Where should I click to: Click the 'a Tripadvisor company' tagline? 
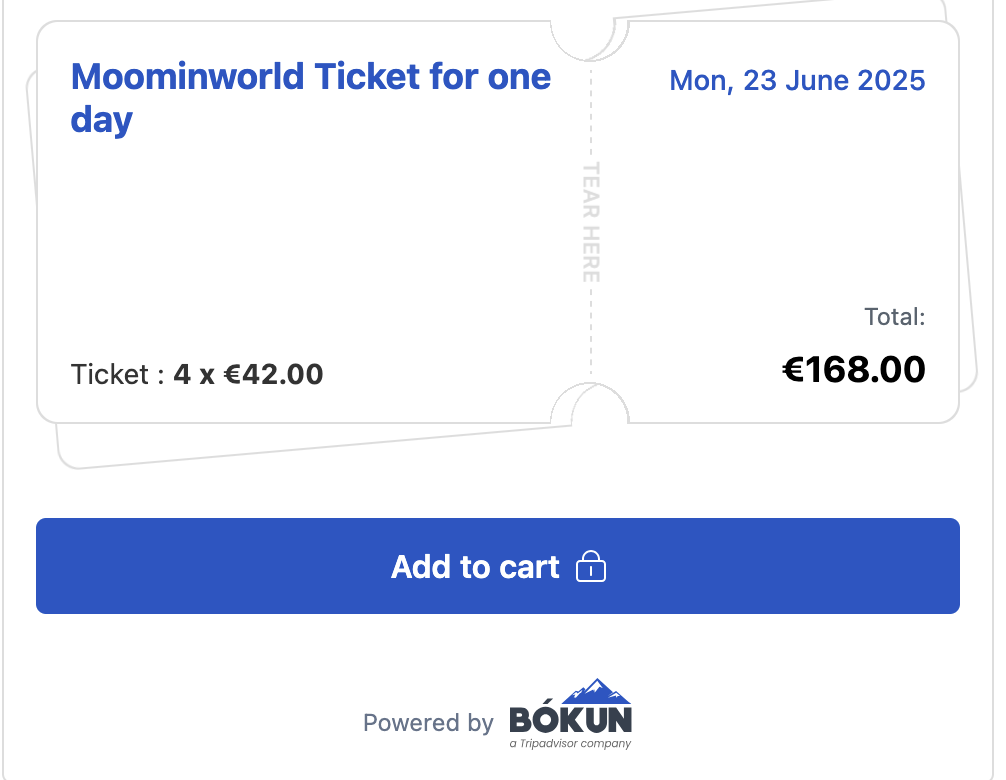click(570, 743)
